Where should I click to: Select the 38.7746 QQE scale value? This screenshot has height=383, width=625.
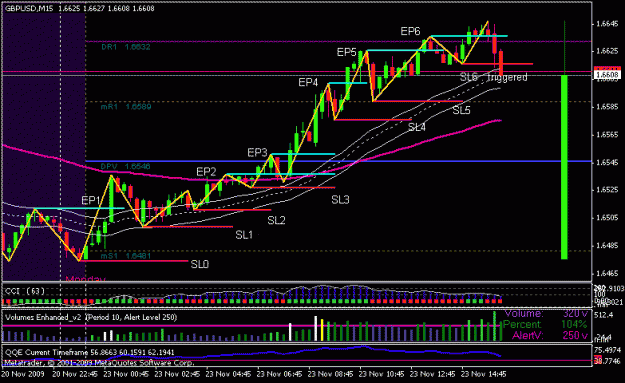(x=607, y=361)
